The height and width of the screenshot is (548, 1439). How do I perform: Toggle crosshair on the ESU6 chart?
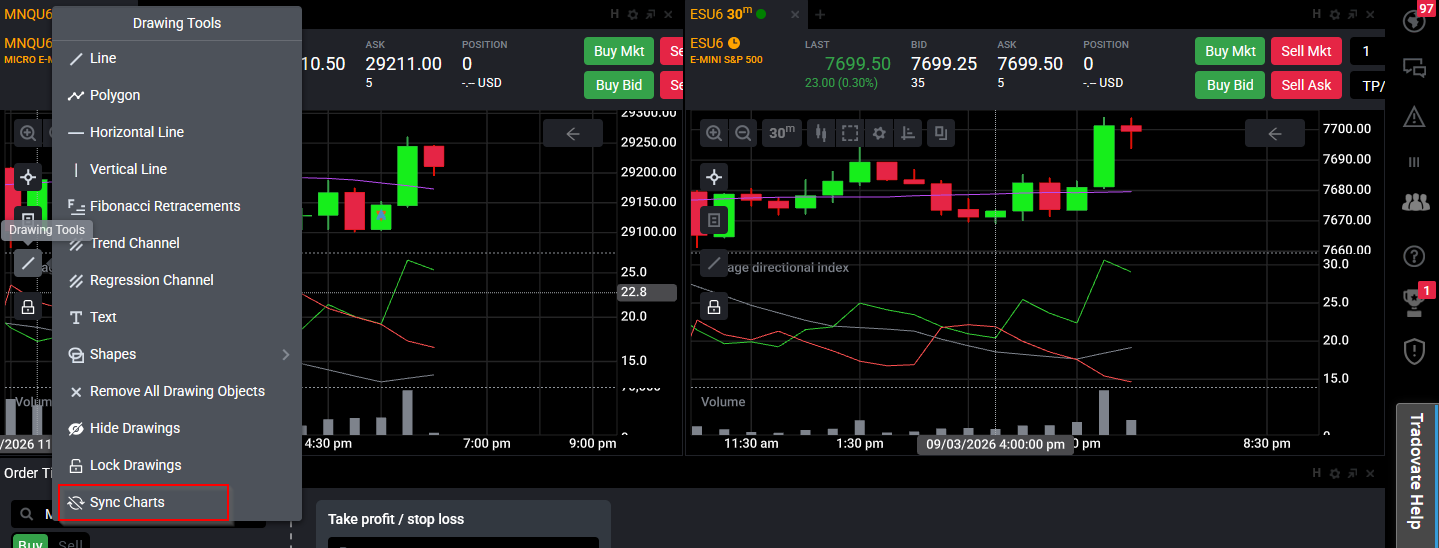(714, 177)
